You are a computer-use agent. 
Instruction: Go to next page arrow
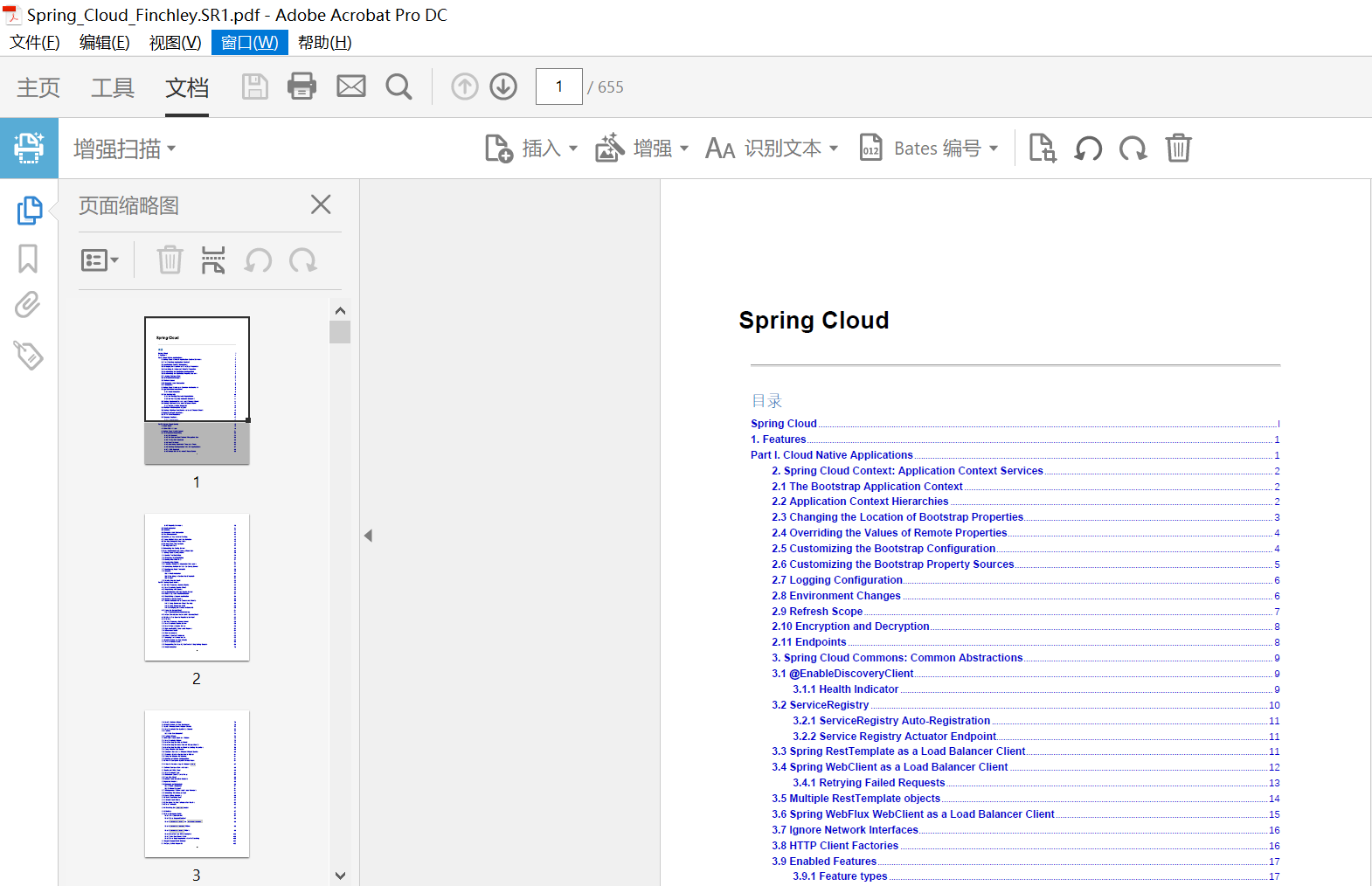click(x=503, y=87)
